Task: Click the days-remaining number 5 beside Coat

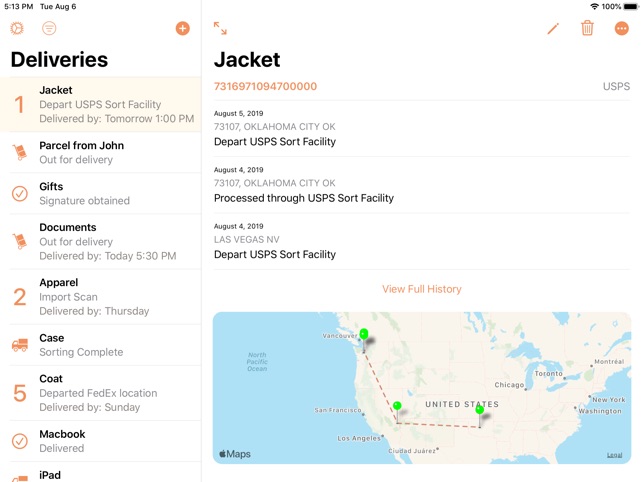Action: coord(20,393)
